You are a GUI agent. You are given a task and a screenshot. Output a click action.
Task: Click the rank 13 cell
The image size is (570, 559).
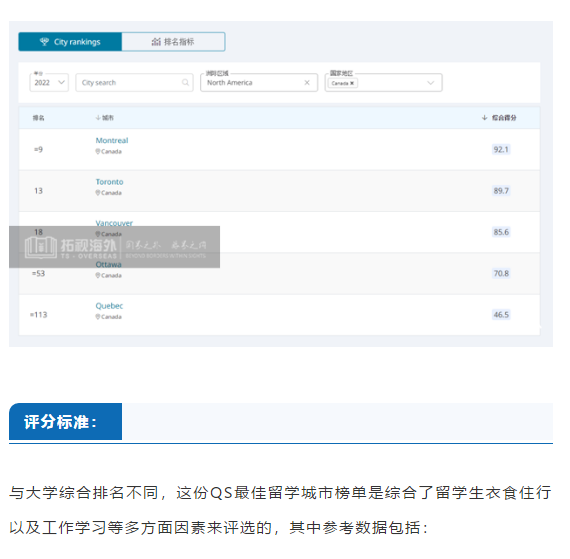39,191
